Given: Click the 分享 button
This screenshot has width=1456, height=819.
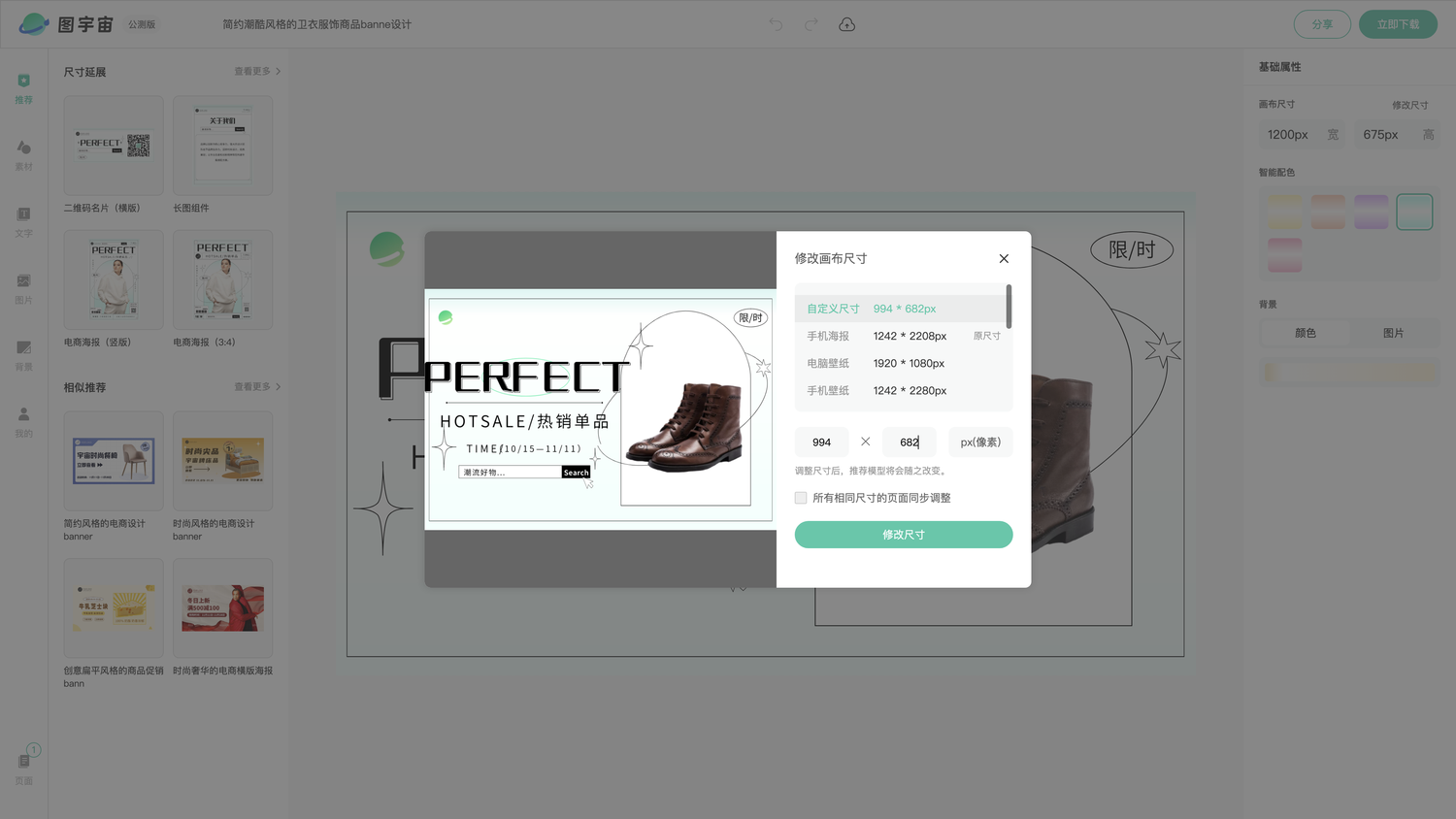Looking at the screenshot, I should coord(1322,24).
